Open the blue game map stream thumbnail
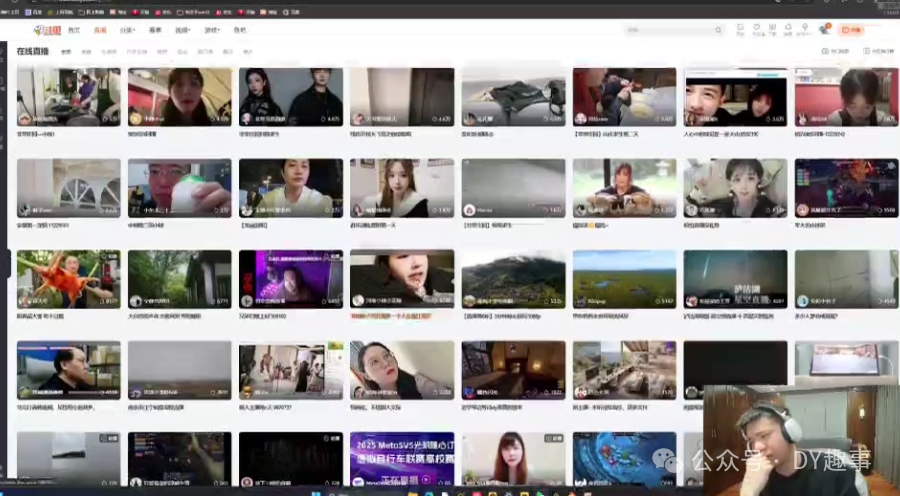Image resolution: width=900 pixels, height=496 pixels. [624, 459]
